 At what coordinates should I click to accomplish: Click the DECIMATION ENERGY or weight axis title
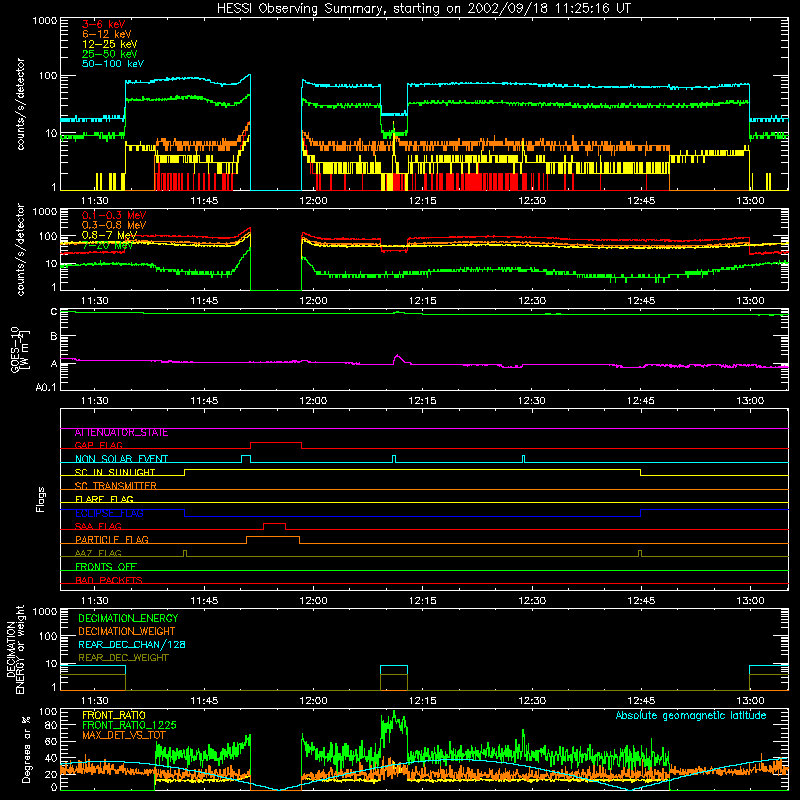point(15,649)
